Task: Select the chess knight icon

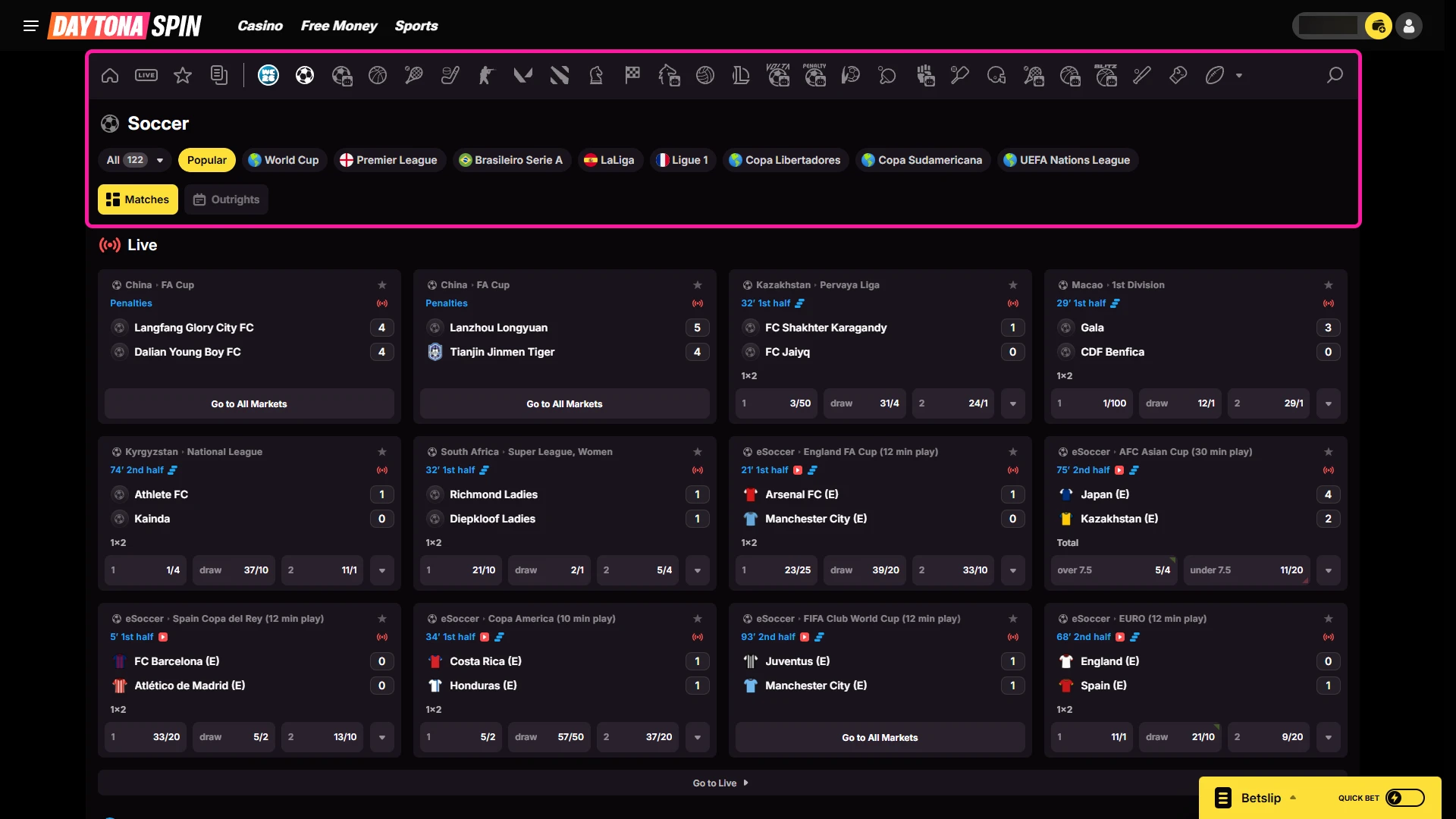Action: tap(596, 75)
